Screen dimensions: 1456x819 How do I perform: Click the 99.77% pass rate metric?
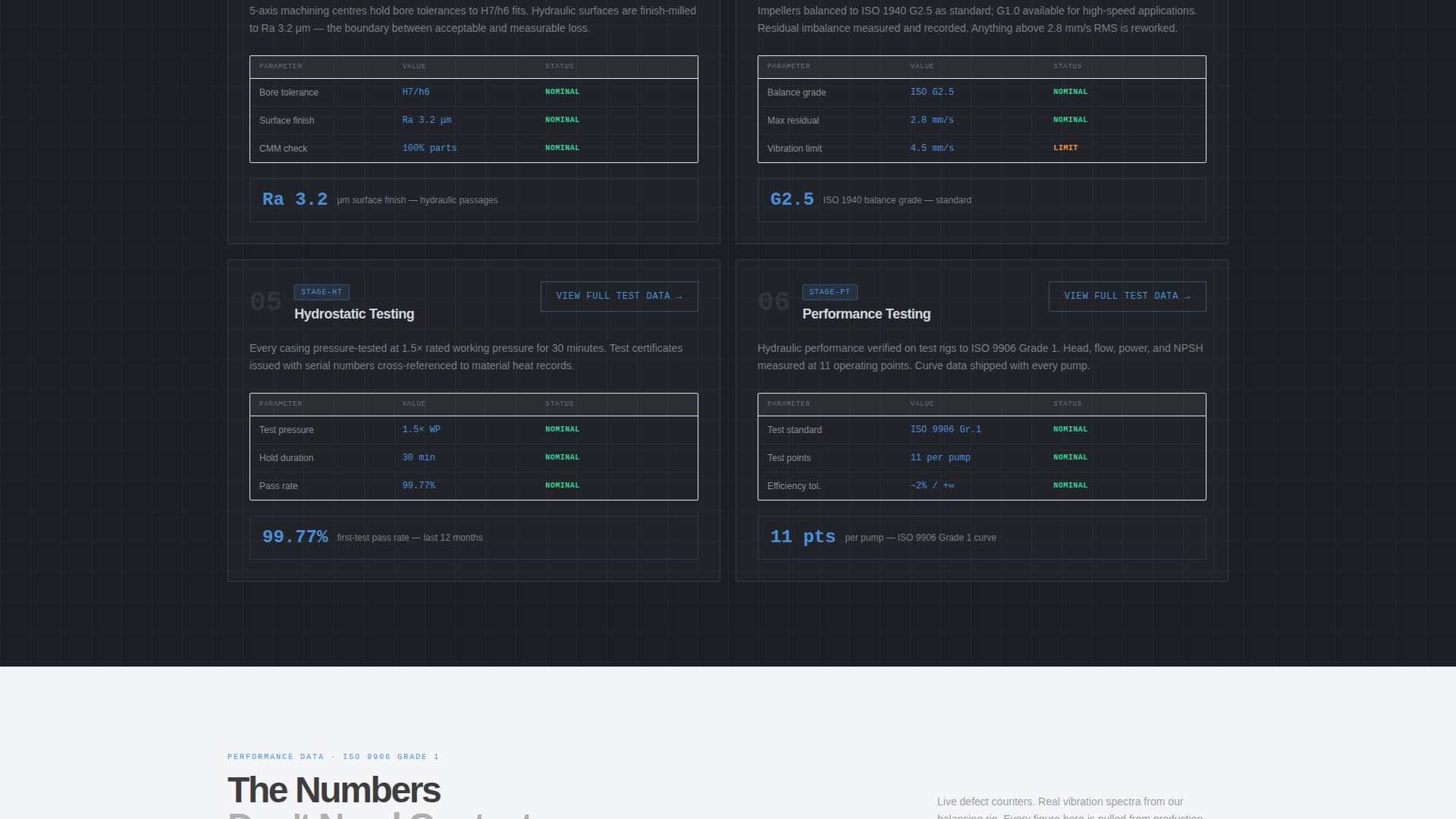295,536
